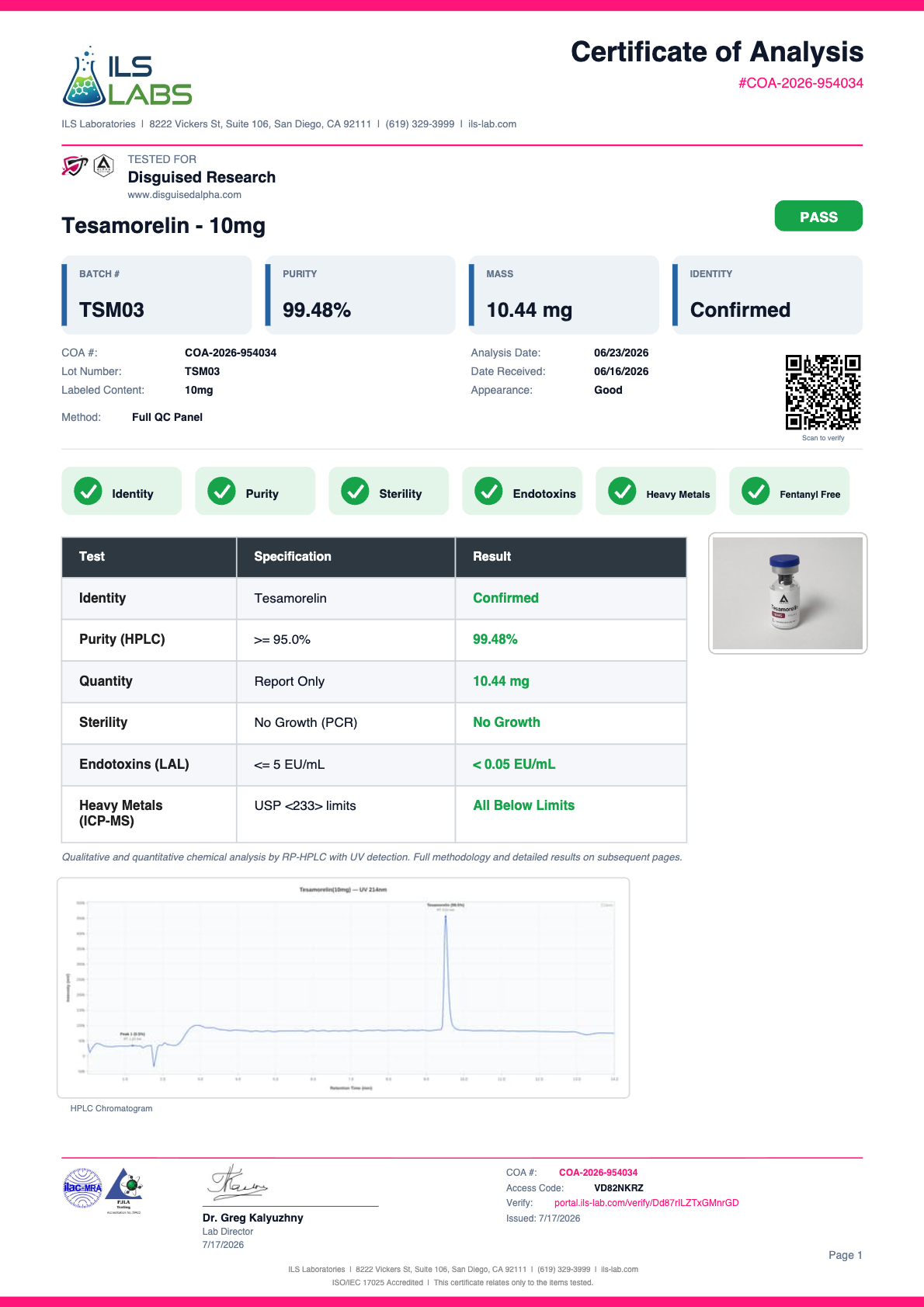The width and height of the screenshot is (924, 1307).
Task: Click the HPLC Chromatogram caption
Action: [111, 1108]
